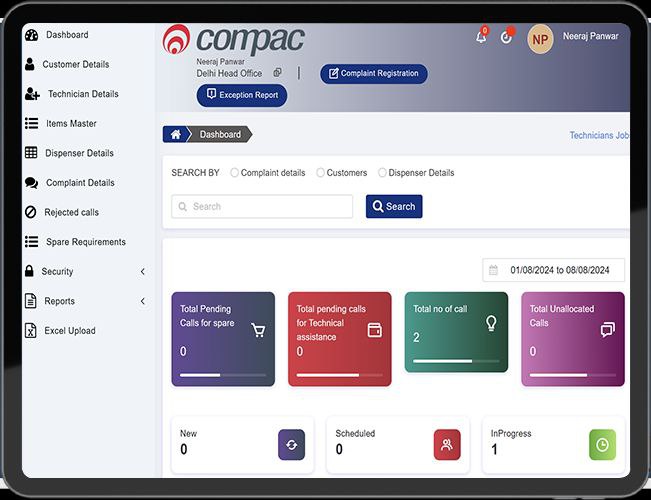This screenshot has height=500, width=651.
Task: Click the cart icon on spare calls card
Action: 257,330
